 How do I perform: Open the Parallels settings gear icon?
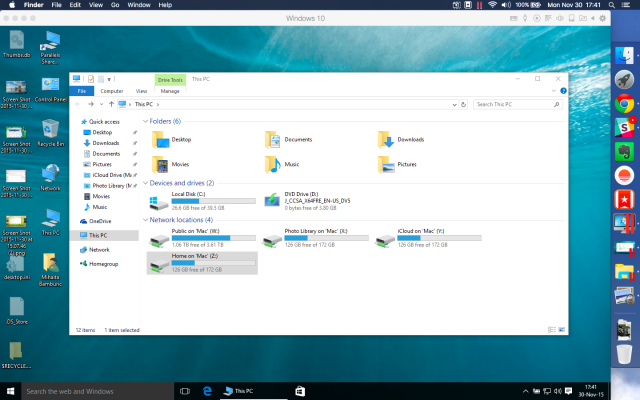point(602,18)
